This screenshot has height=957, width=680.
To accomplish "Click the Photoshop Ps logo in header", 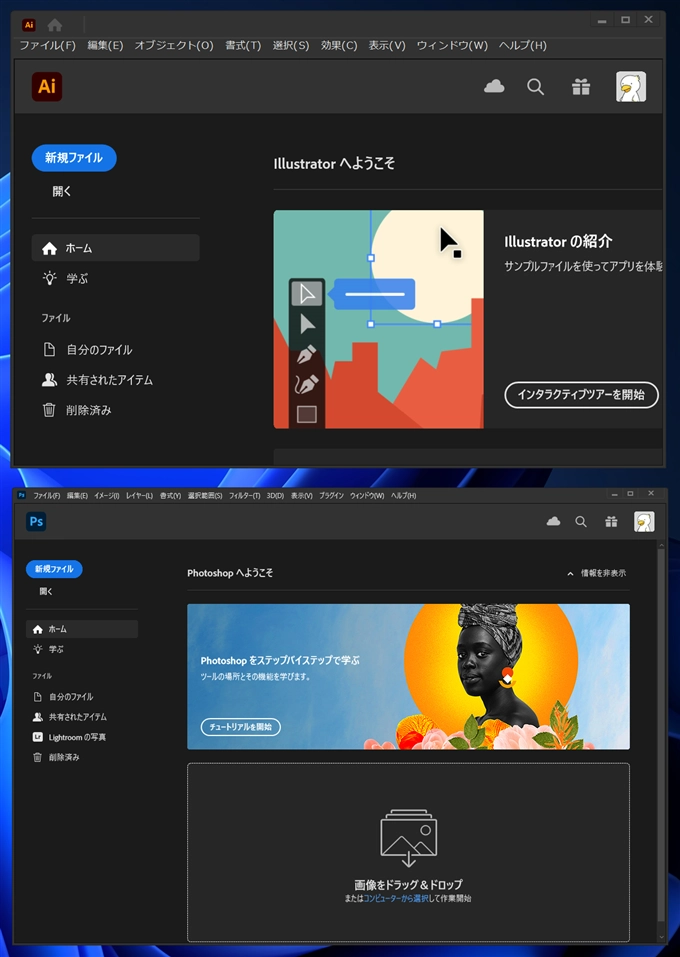I will pos(36,521).
